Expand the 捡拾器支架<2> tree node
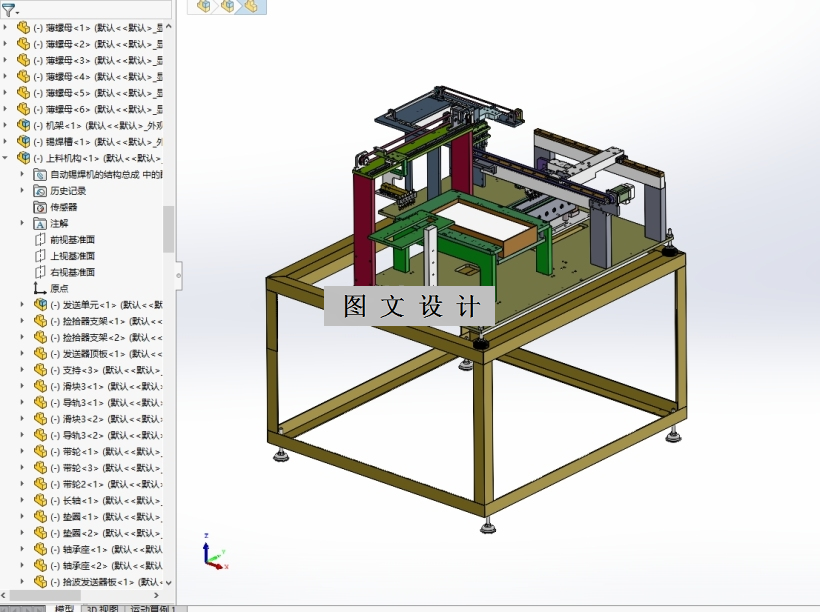820x612 pixels. click(22, 337)
